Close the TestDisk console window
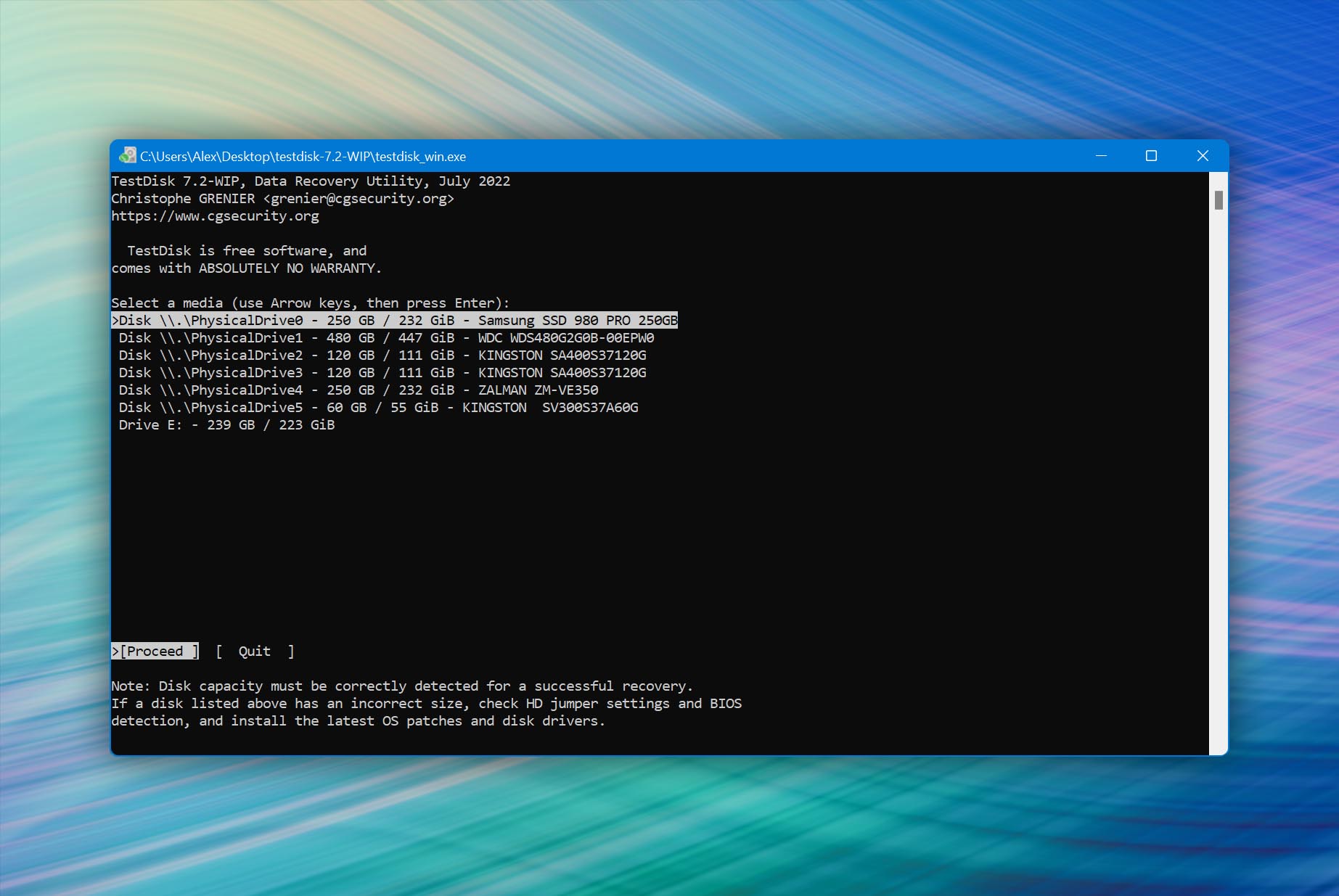 [1203, 155]
